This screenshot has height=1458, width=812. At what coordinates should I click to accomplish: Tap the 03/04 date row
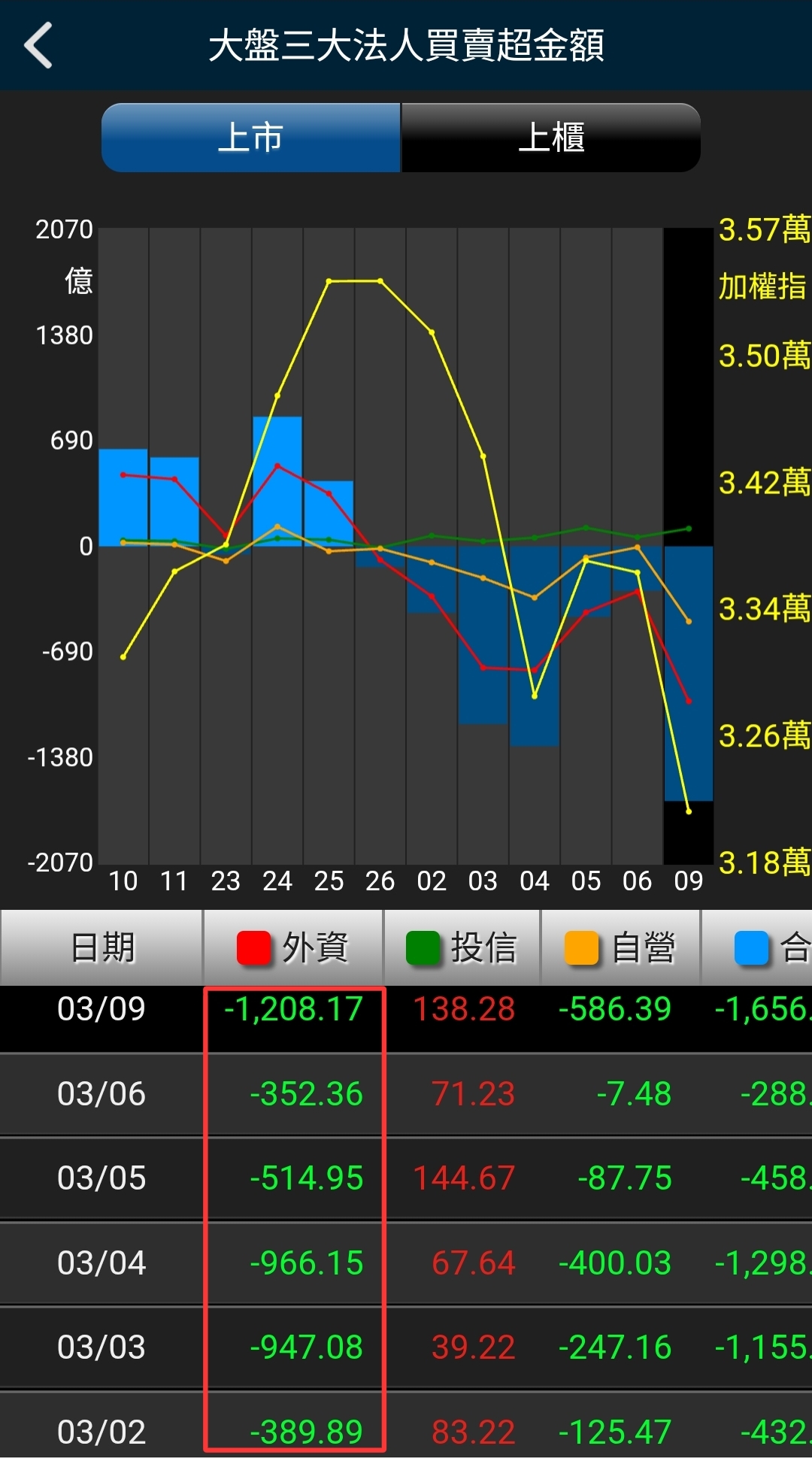[101, 1263]
